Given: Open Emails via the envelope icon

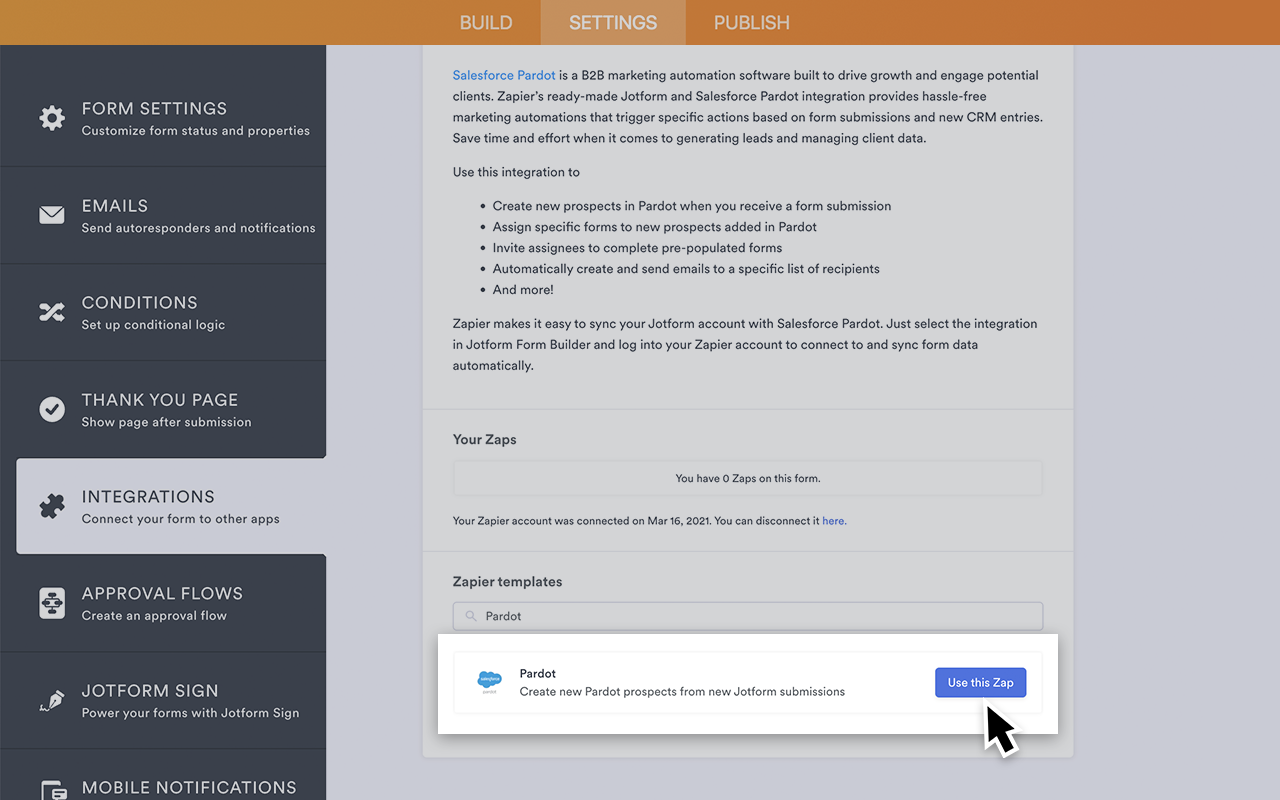Looking at the screenshot, I should coord(52,214).
